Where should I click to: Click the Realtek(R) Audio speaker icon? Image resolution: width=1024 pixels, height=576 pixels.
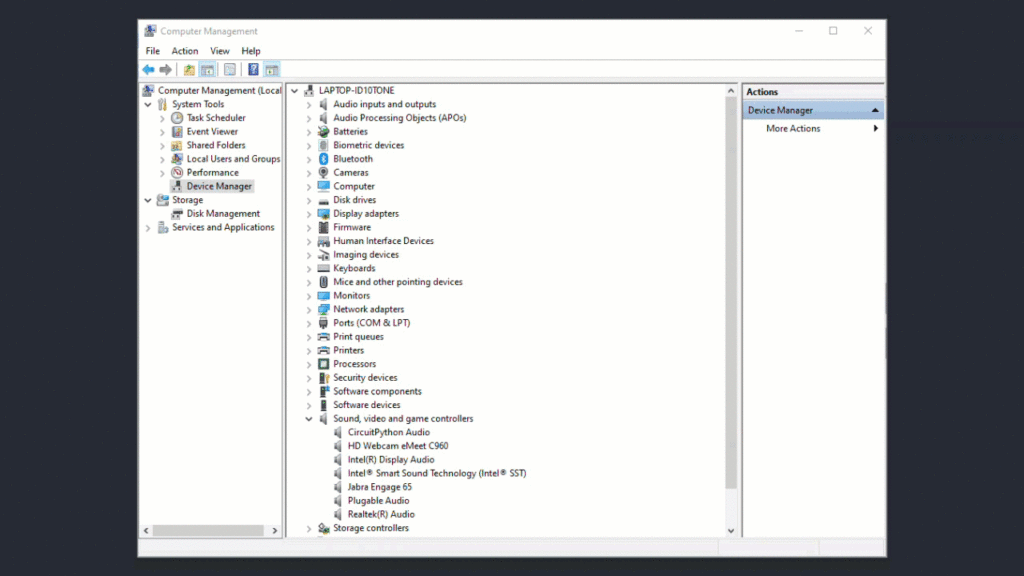click(338, 515)
